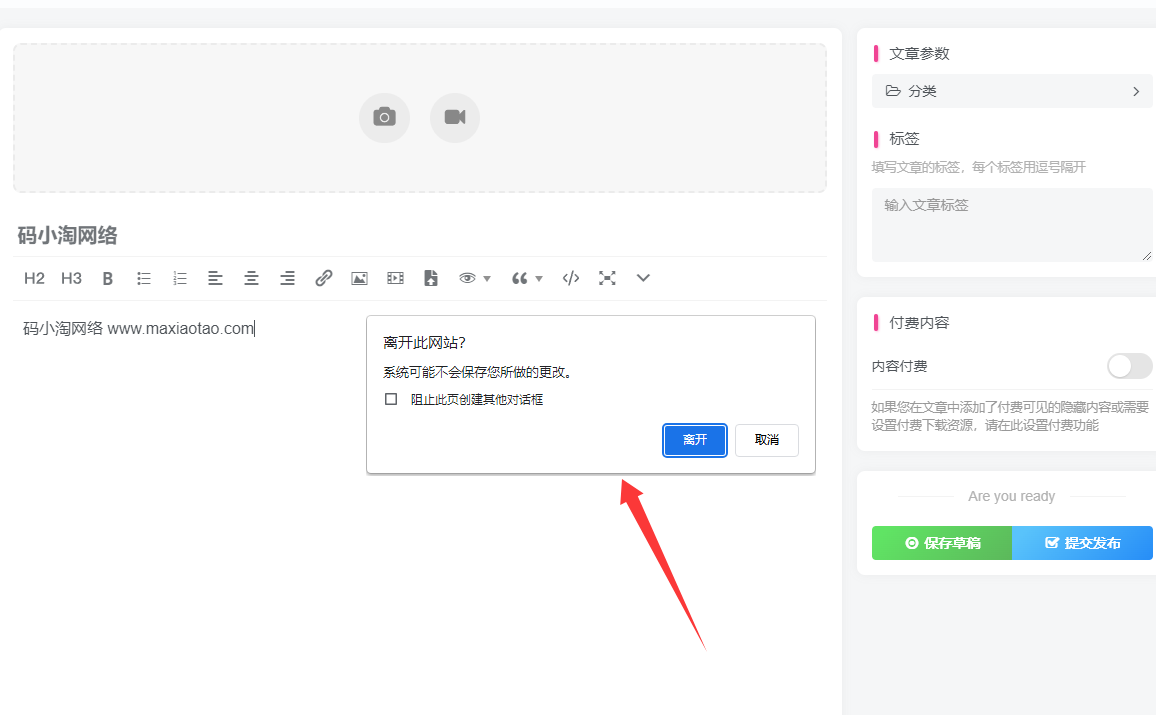Click the article tags input field
Screen dimensions: 1156x715
coord(1012,224)
